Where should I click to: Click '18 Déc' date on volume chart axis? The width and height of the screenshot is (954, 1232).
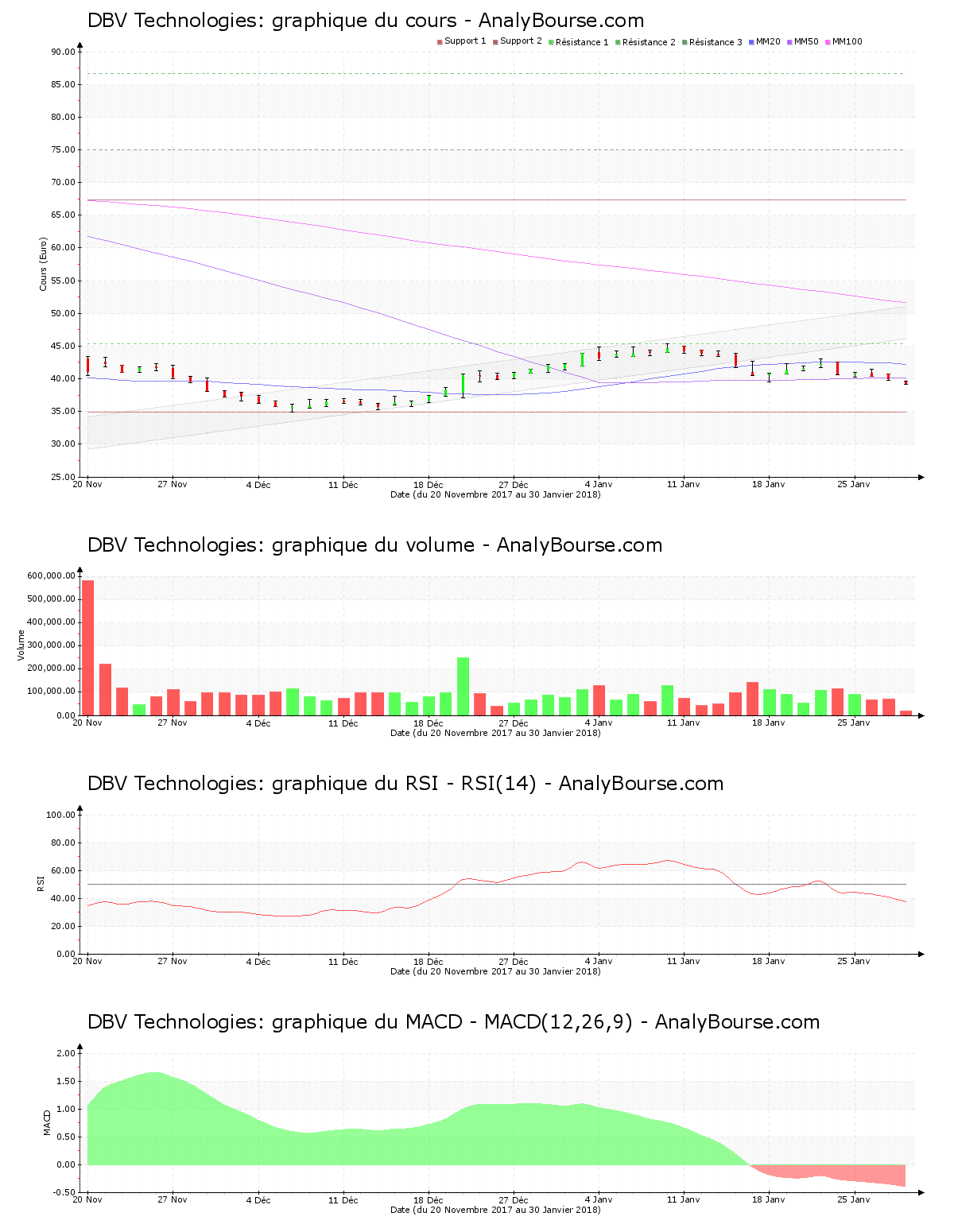pyautogui.click(x=429, y=723)
